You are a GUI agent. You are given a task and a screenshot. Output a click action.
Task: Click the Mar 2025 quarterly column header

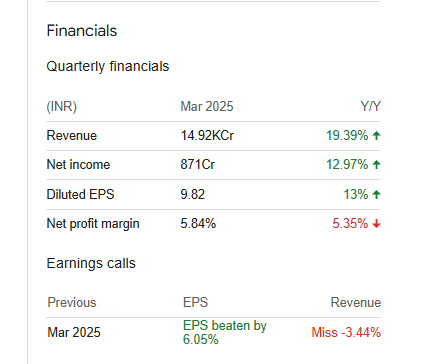207,107
